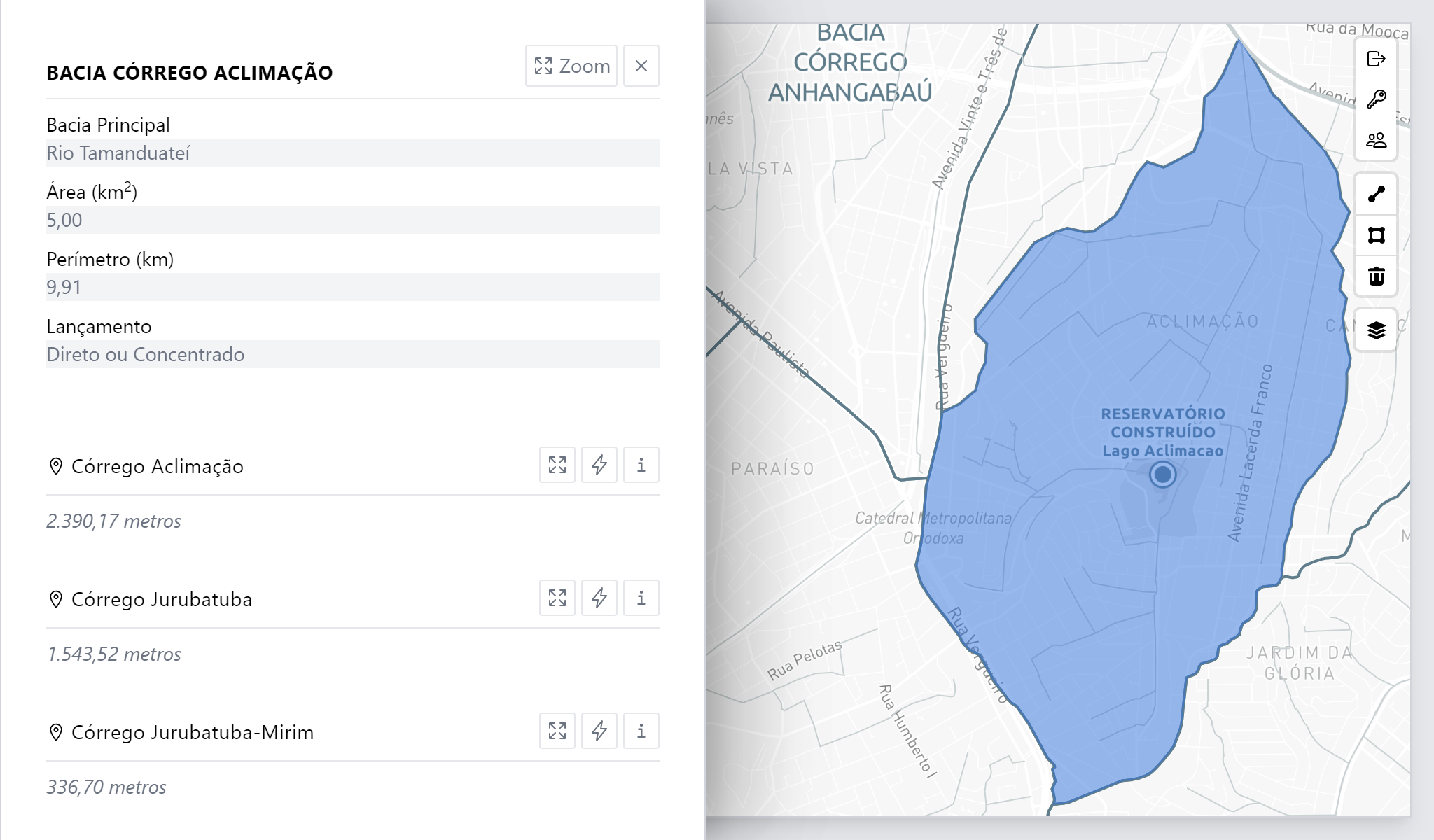Click the Córrego Jurubatuba-Mirim list entry

click(x=193, y=732)
